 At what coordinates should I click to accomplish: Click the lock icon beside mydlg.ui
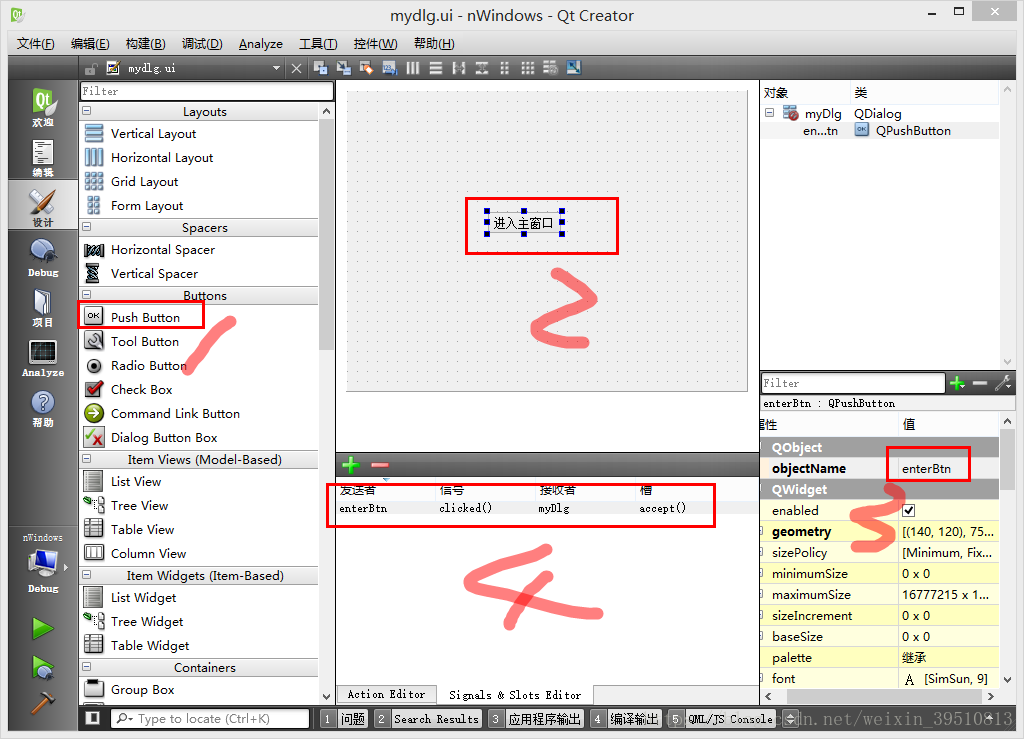click(x=91, y=69)
